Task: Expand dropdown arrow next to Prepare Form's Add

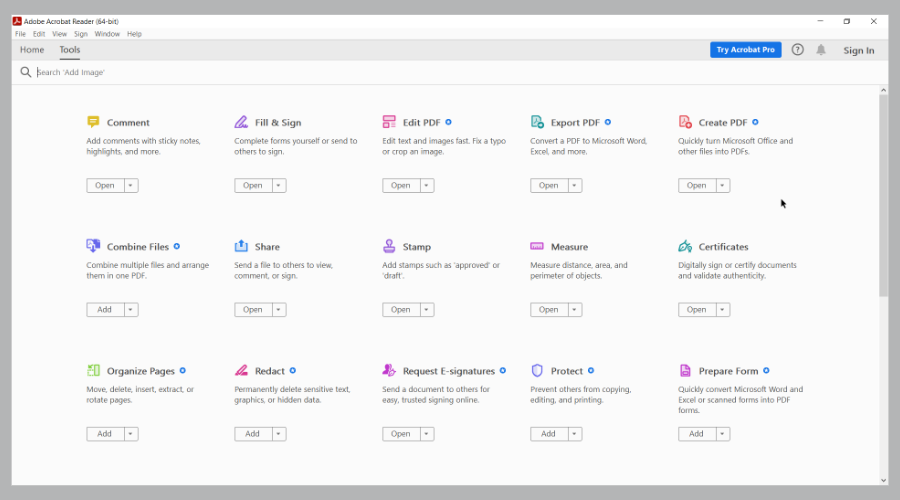Action: (723, 433)
